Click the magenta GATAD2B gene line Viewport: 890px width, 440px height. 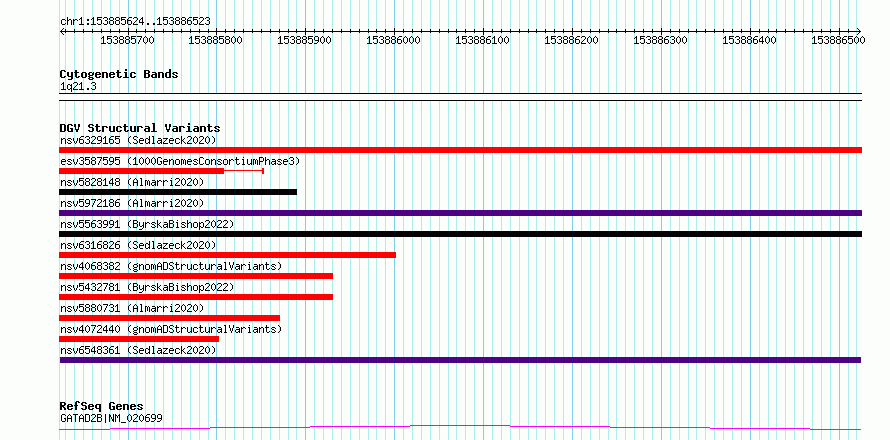pos(460,427)
